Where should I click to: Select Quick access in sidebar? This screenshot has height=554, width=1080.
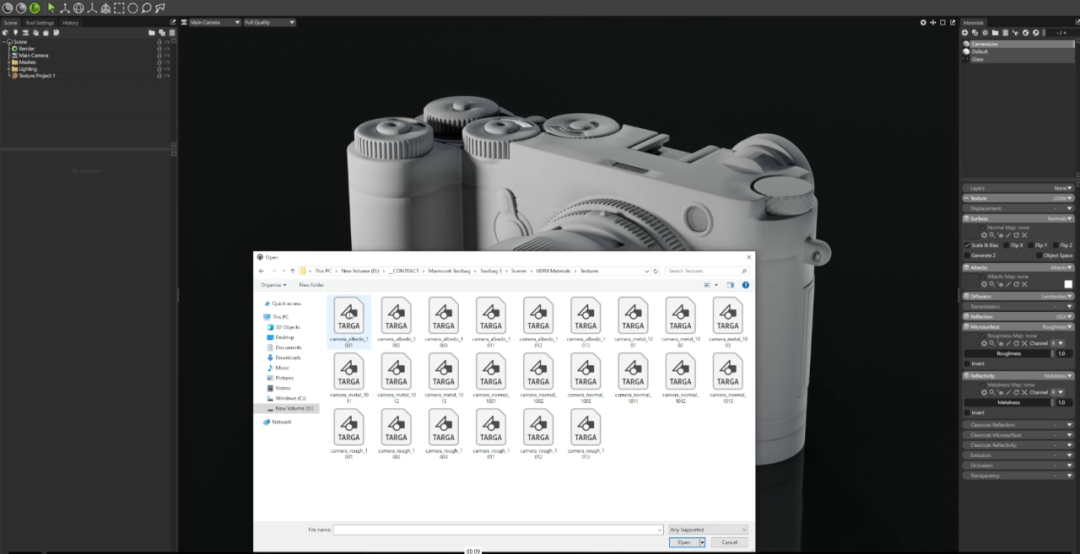(x=287, y=303)
